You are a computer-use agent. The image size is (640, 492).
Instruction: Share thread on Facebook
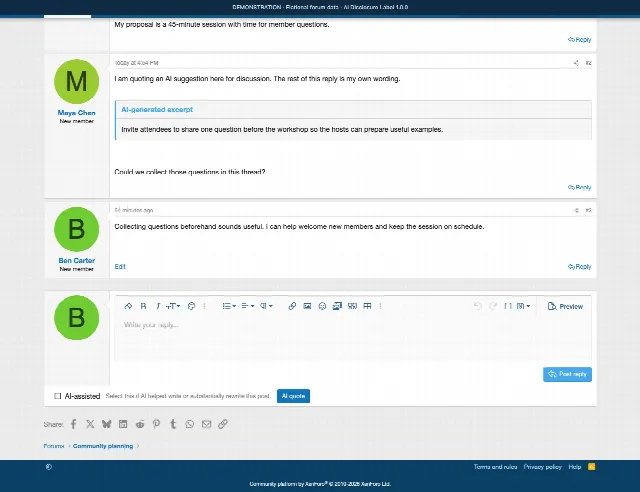73,424
